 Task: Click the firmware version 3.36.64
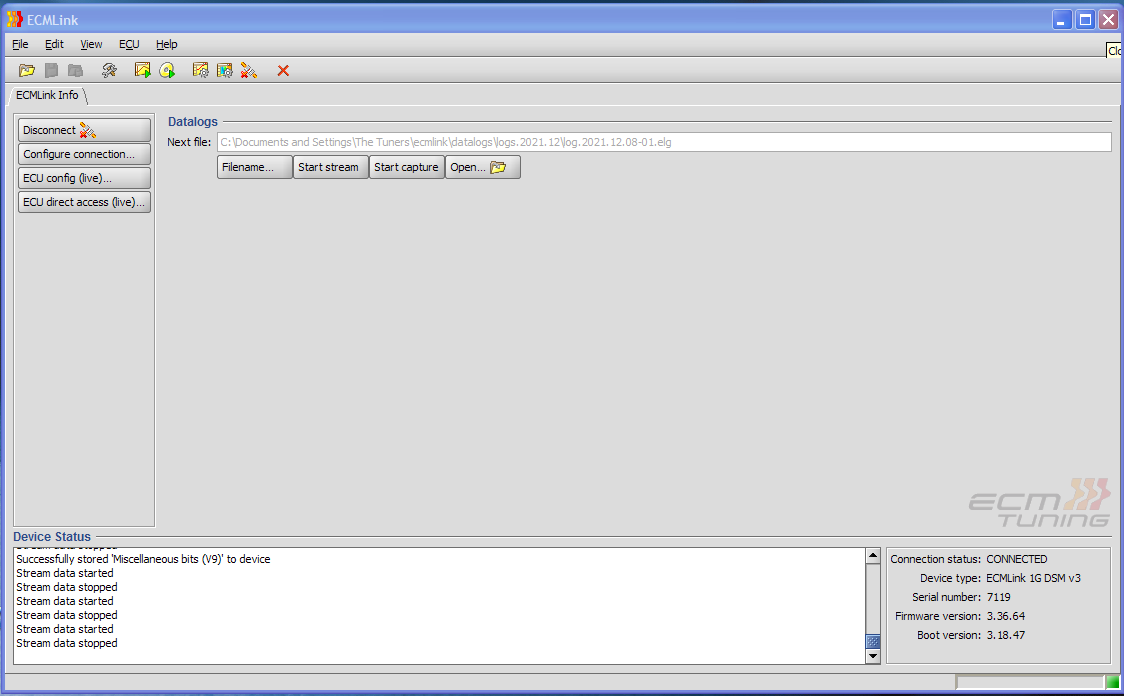pyautogui.click(x=1006, y=616)
